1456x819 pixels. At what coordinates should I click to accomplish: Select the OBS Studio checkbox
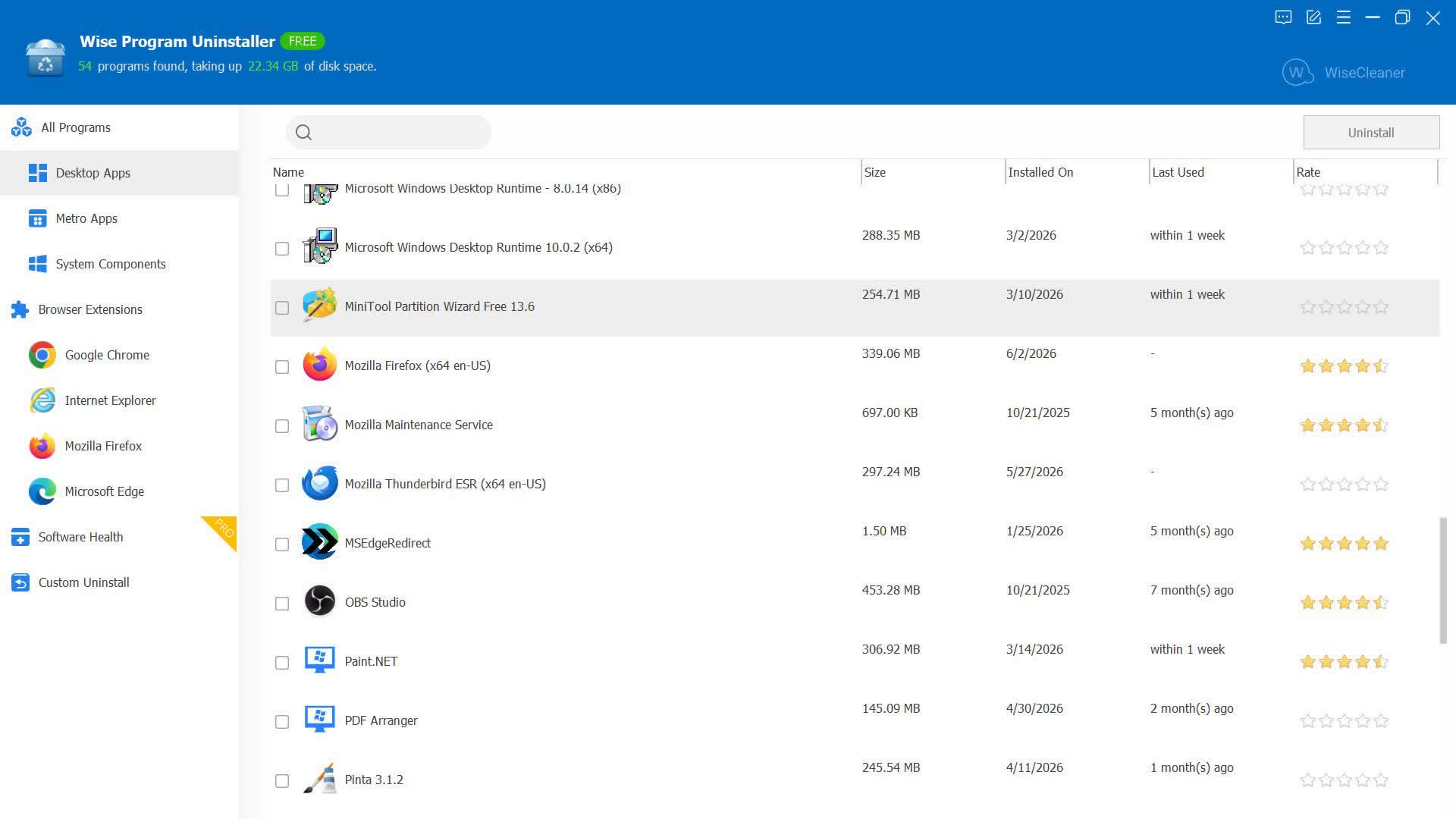(x=282, y=604)
